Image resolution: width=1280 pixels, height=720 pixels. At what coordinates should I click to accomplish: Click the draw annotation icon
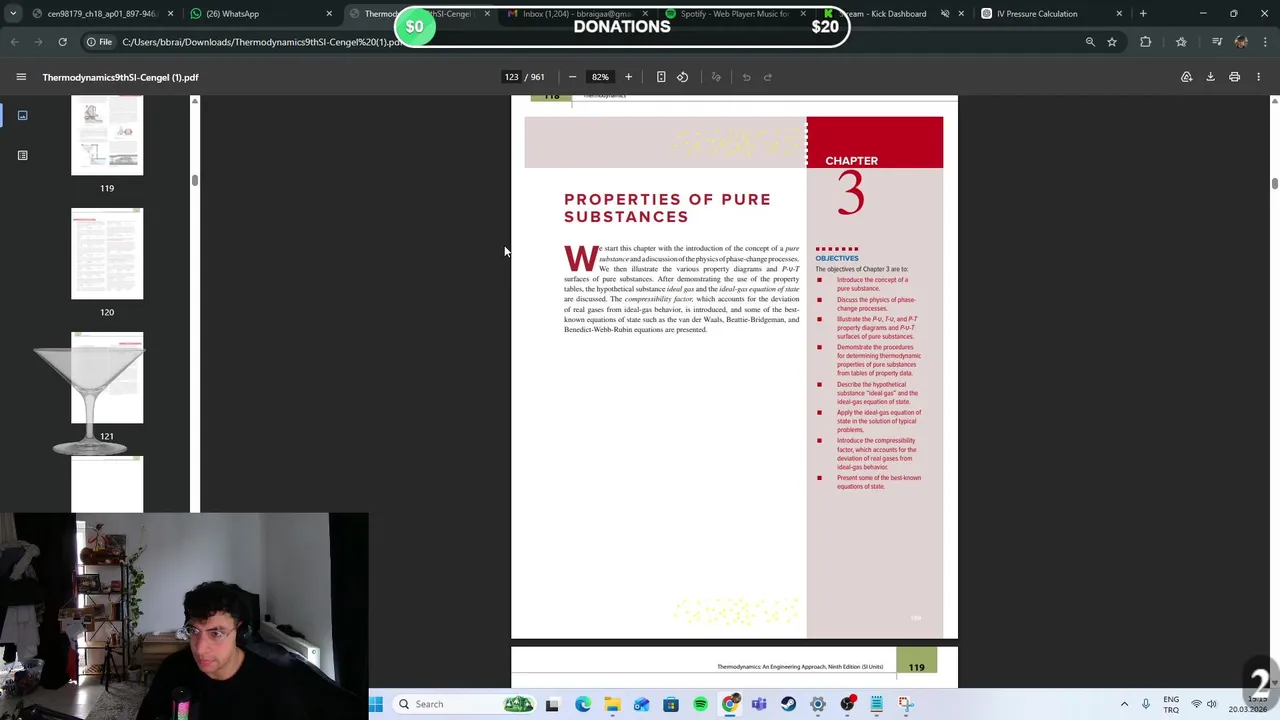tap(716, 77)
